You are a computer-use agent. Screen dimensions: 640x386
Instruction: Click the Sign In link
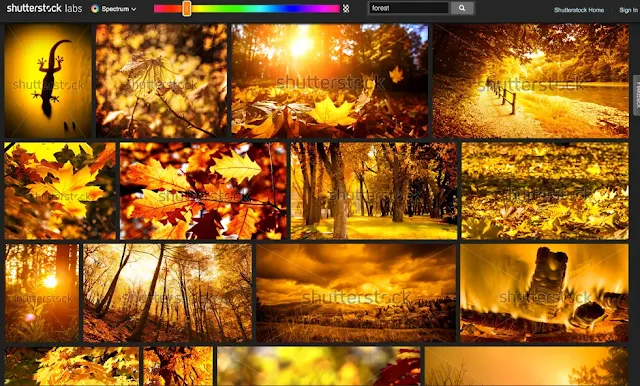point(628,10)
